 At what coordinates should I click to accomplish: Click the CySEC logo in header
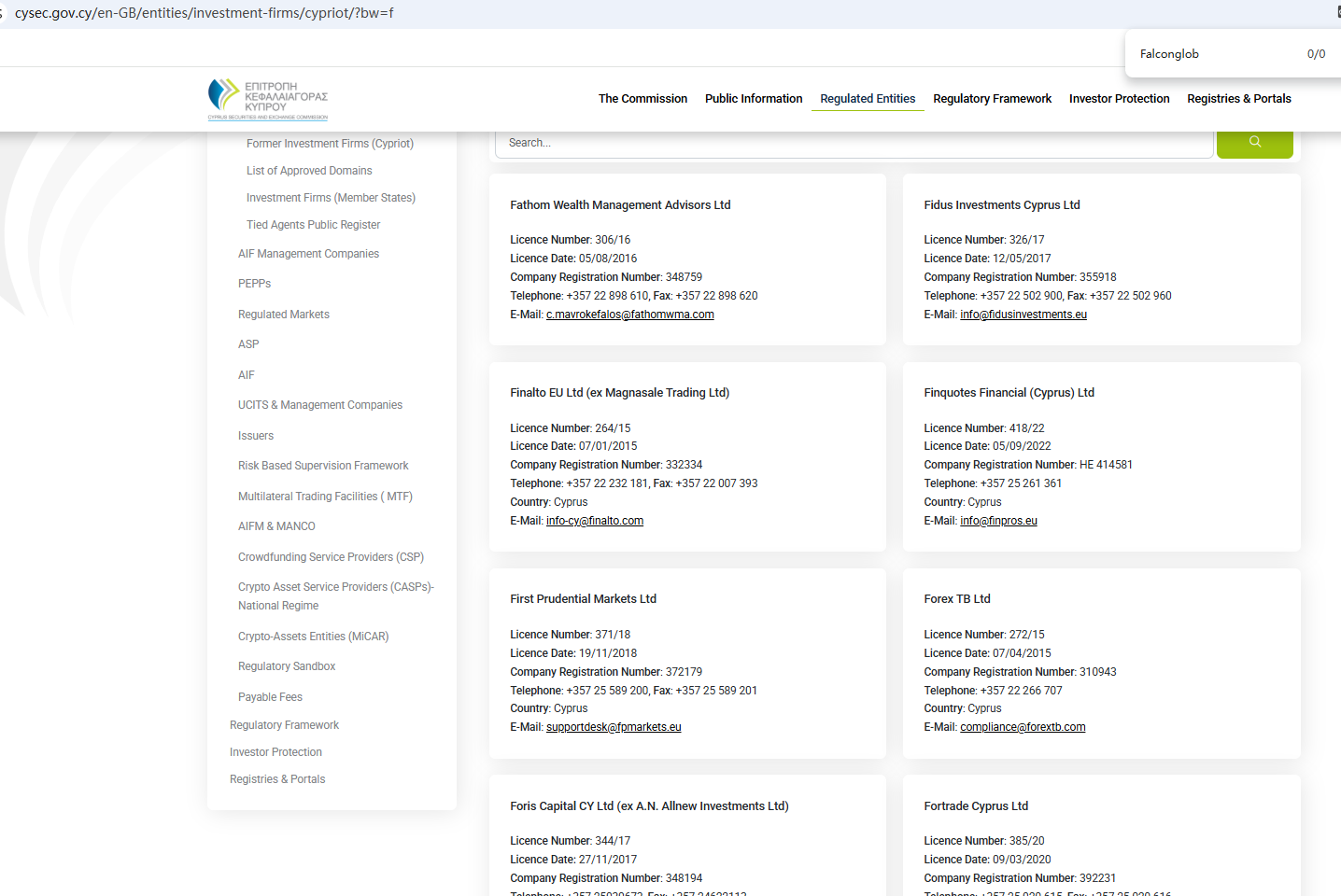(x=268, y=99)
